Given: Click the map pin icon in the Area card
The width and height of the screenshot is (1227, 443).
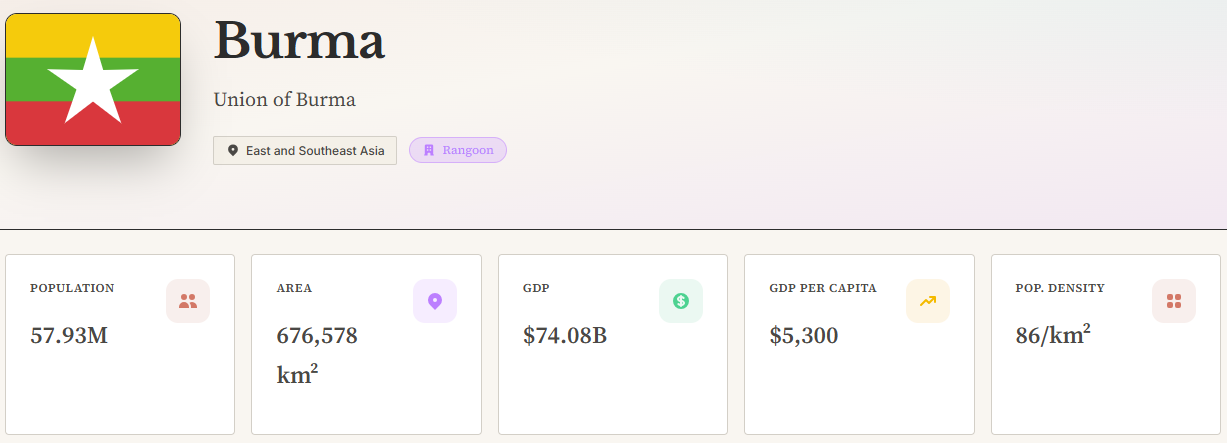Looking at the screenshot, I should tap(435, 301).
